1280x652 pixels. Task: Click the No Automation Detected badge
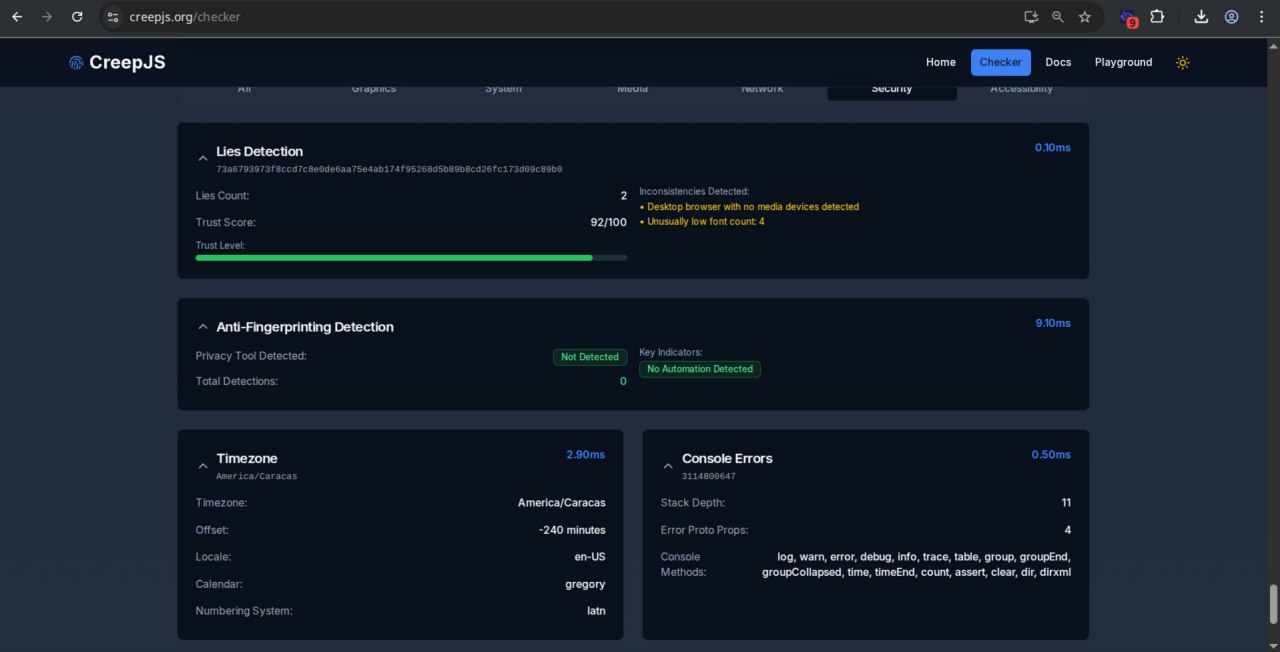click(x=700, y=369)
